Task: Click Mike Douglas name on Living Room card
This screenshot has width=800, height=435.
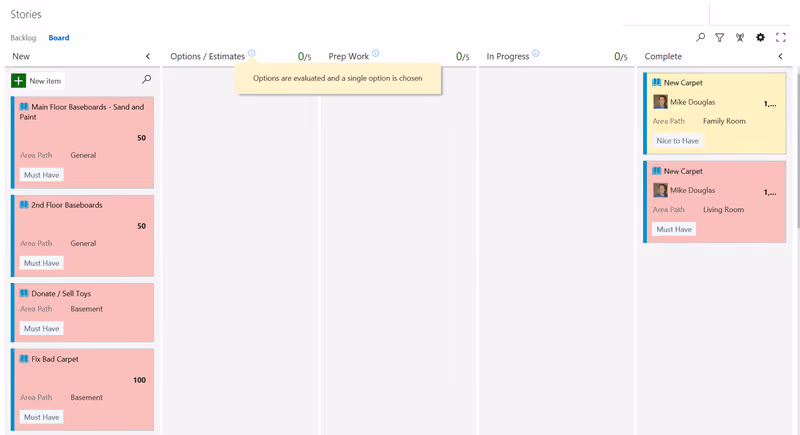Action: (x=692, y=190)
